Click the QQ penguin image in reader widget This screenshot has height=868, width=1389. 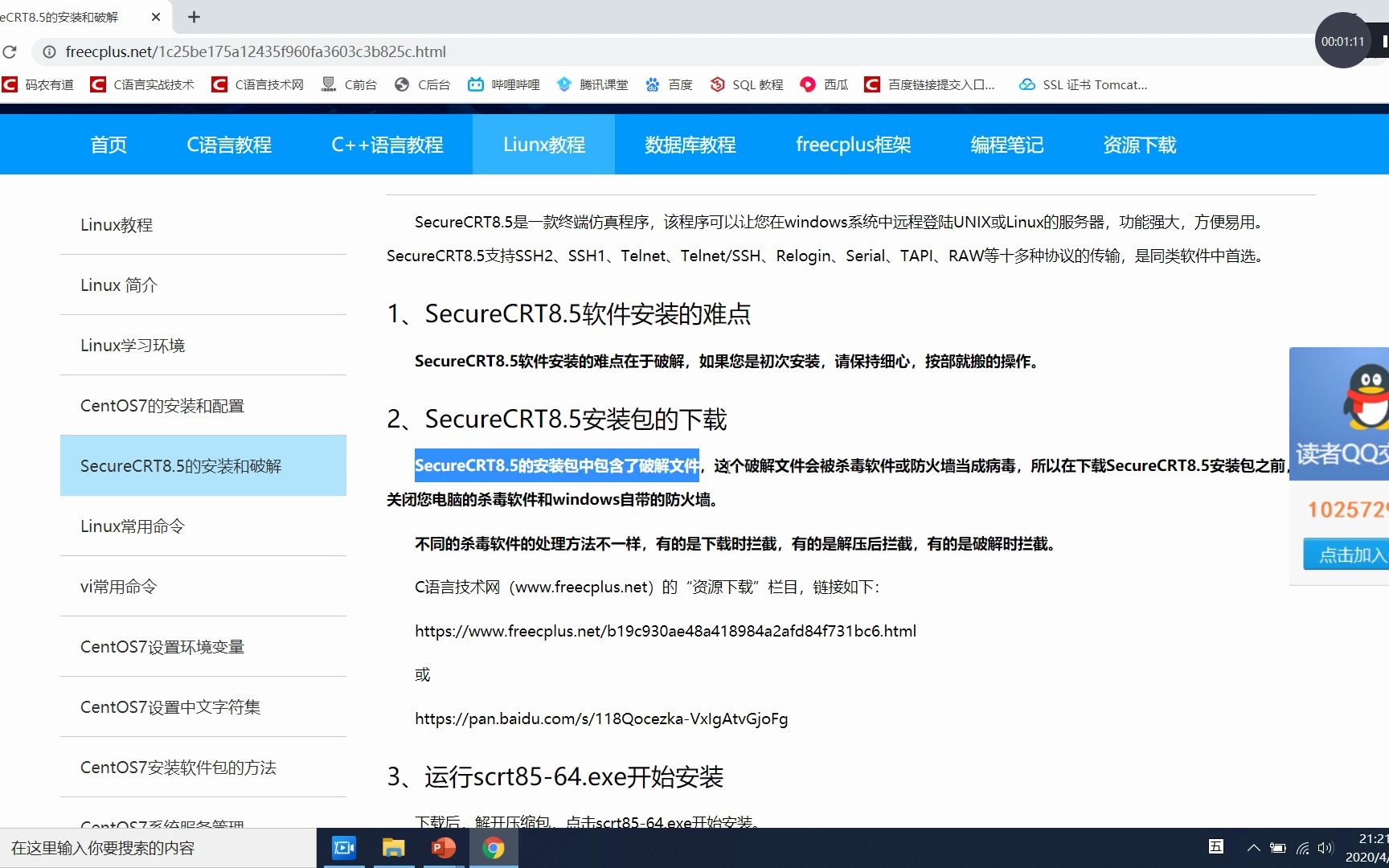(x=1366, y=395)
